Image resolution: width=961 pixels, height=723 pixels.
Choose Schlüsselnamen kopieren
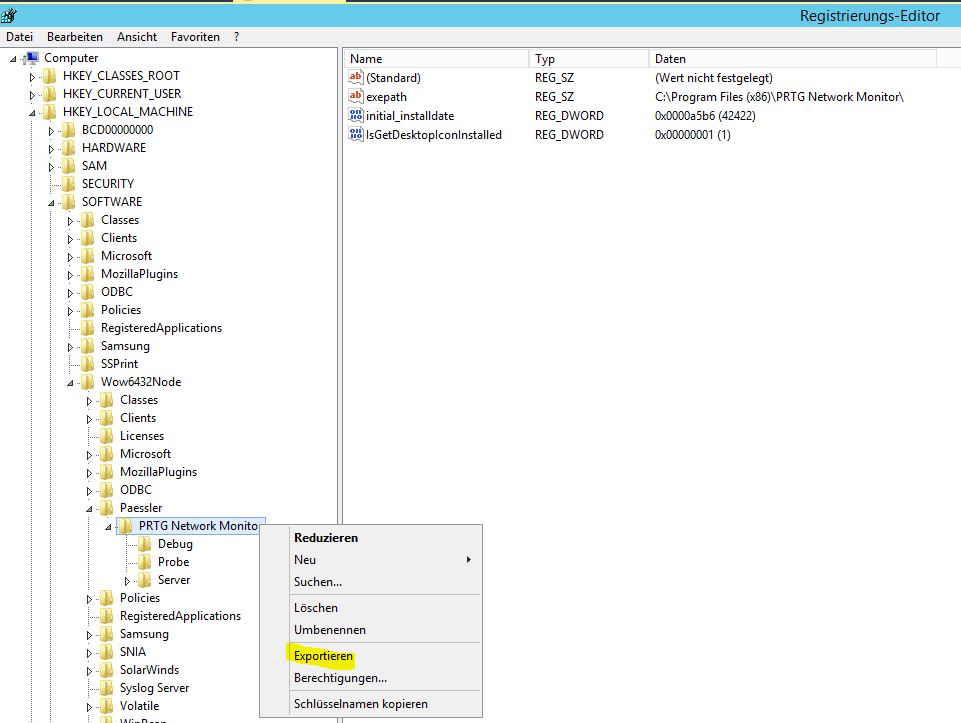(360, 704)
